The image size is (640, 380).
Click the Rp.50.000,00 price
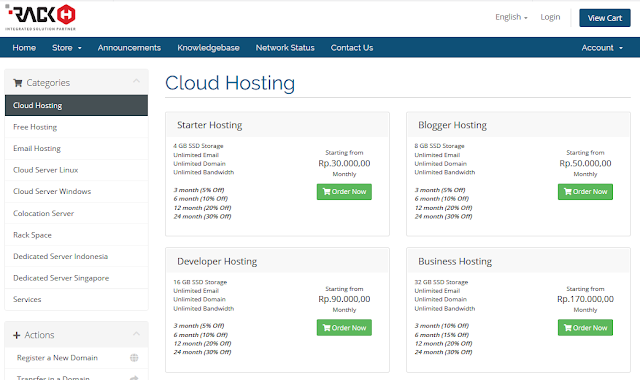pyautogui.click(x=585, y=163)
